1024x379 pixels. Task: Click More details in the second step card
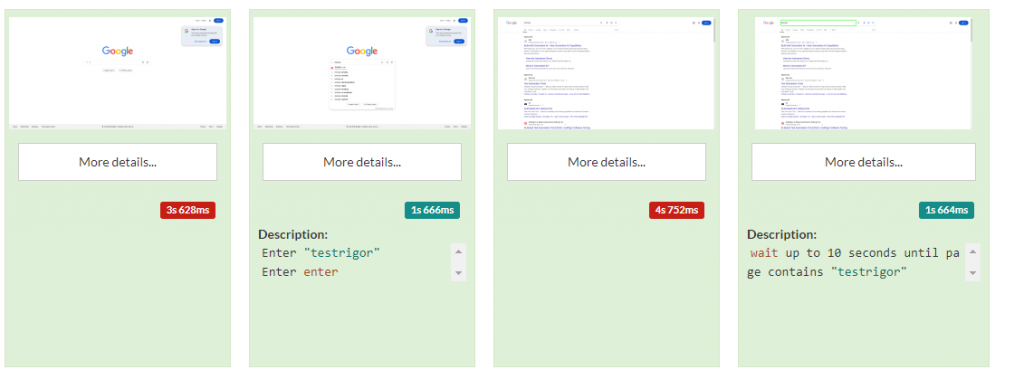coord(362,162)
